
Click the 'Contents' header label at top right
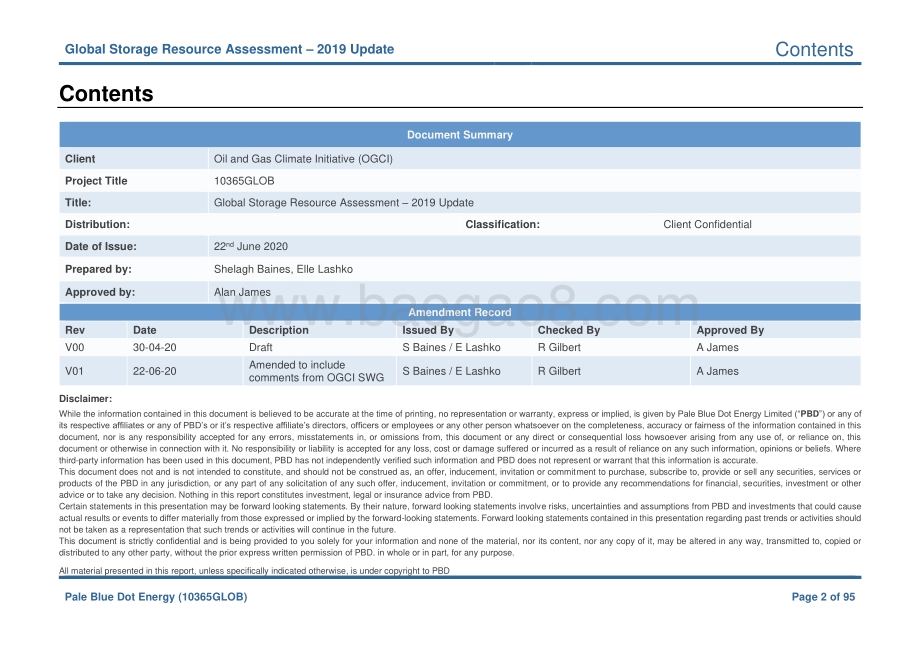[x=814, y=49]
